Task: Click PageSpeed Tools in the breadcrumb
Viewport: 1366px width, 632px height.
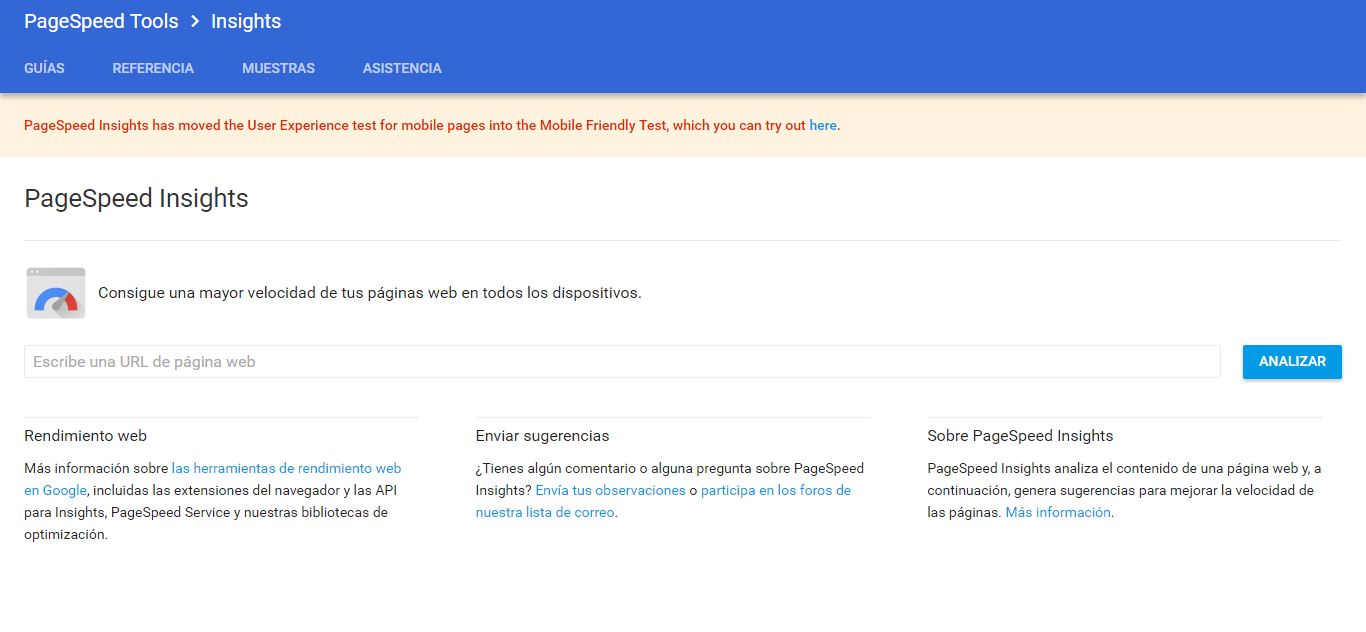Action: pyautogui.click(x=101, y=21)
